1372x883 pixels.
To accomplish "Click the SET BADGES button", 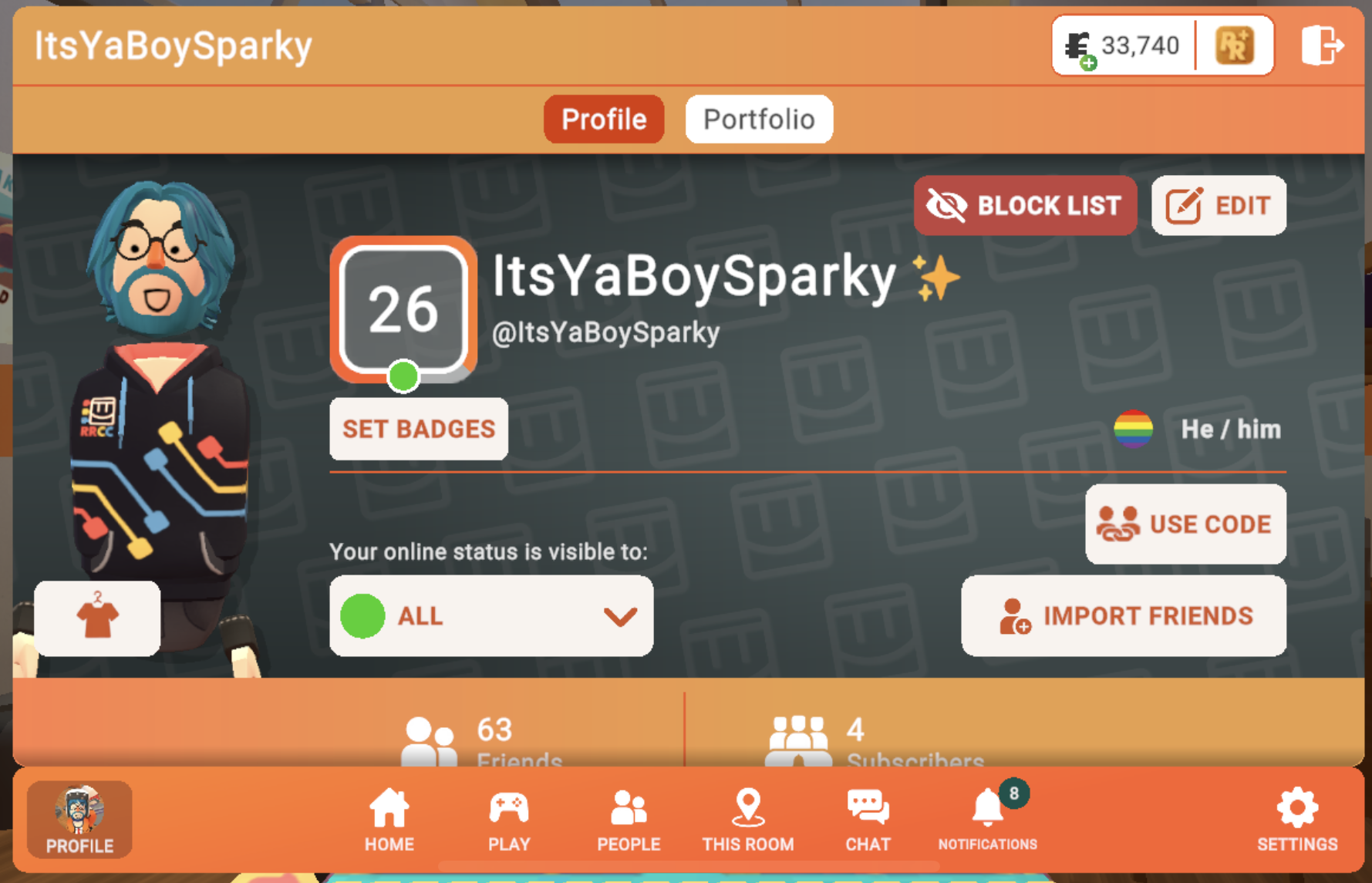I will pos(419,429).
